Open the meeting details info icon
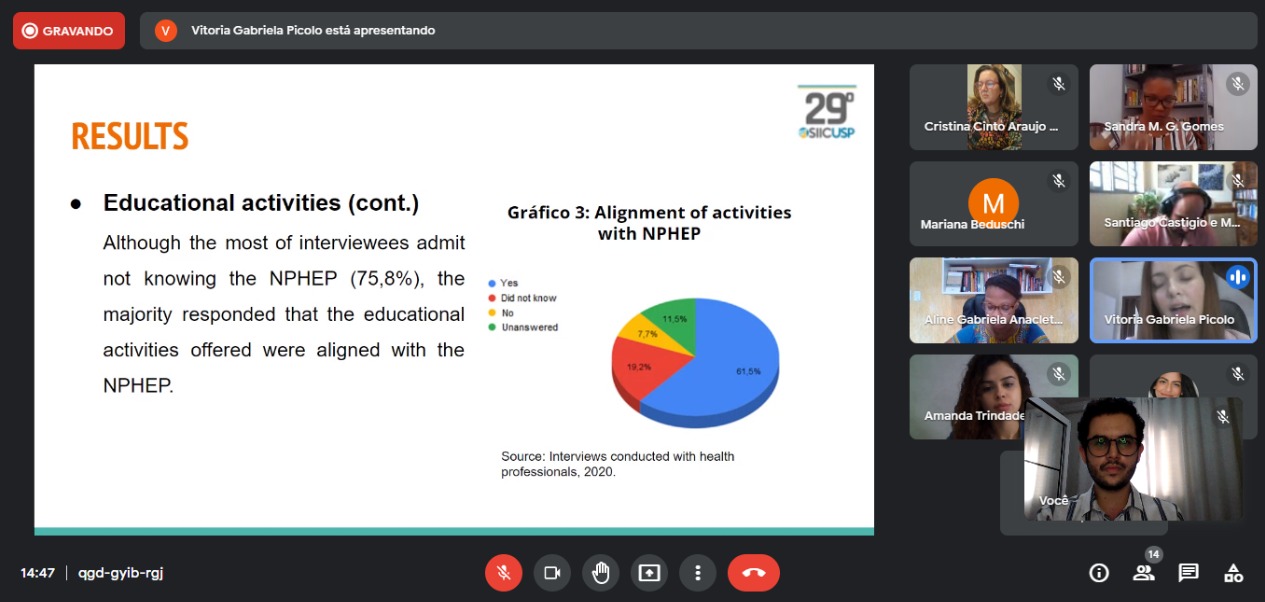Screen dimensions: 1265x602 (x=1099, y=573)
